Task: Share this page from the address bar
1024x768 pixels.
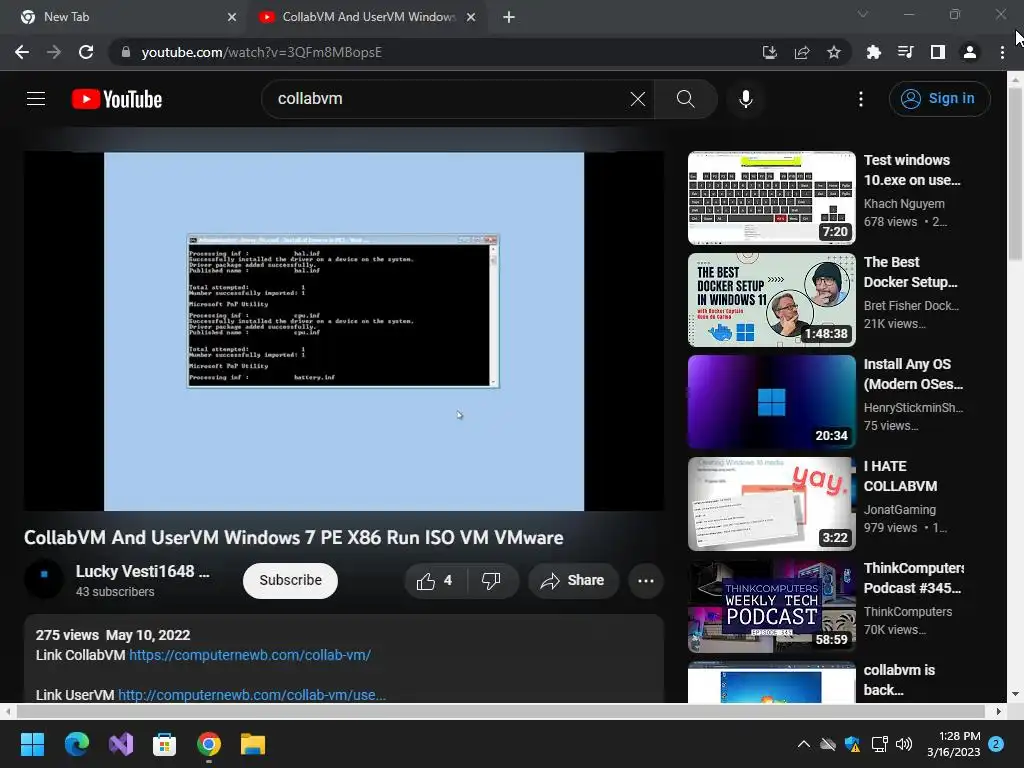Action: (x=801, y=52)
